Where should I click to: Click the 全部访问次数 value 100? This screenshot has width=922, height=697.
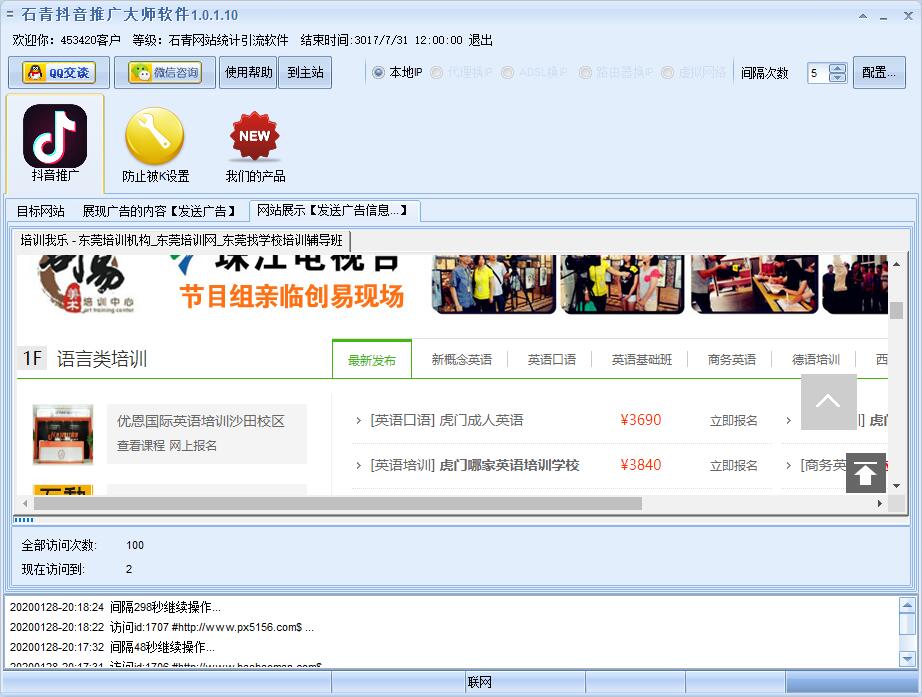135,545
